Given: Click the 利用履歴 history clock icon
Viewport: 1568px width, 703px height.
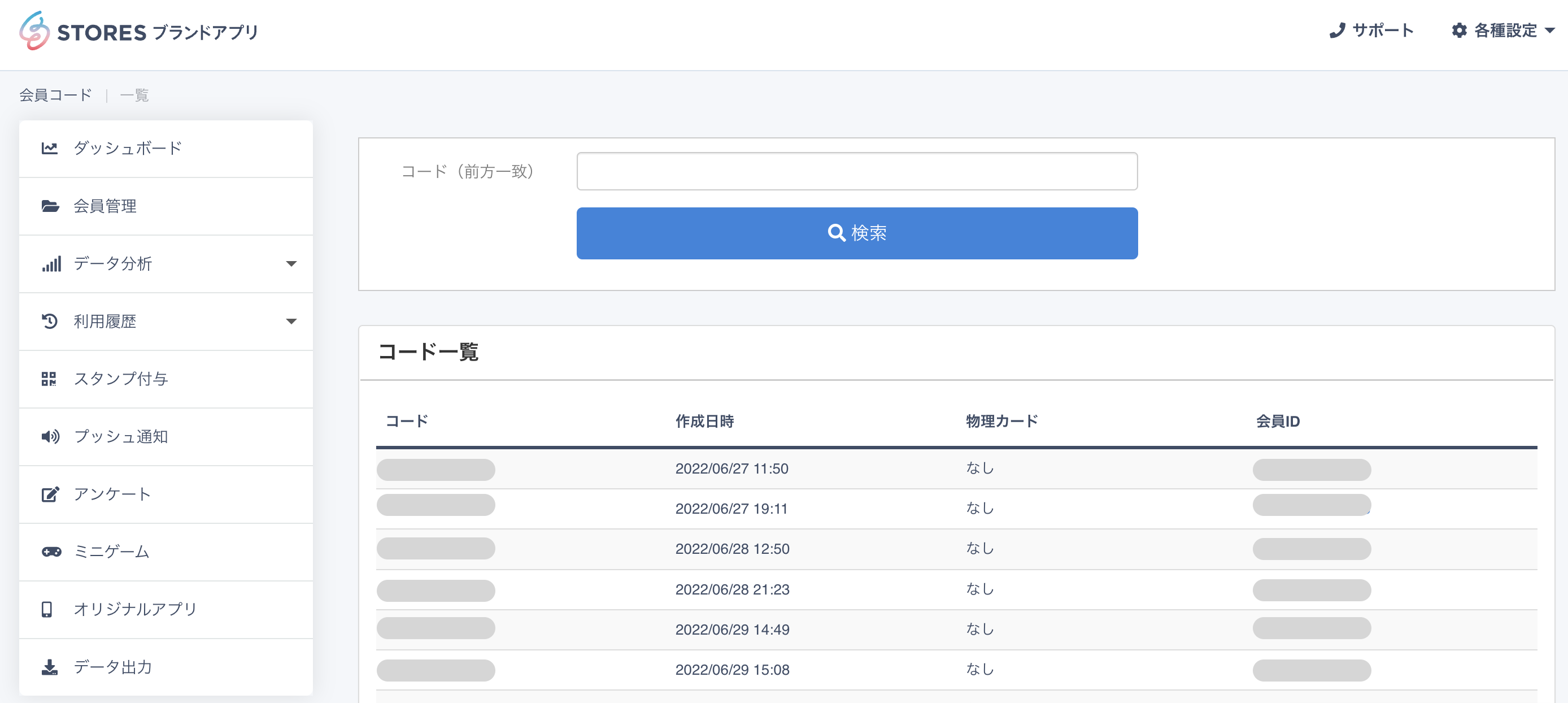Looking at the screenshot, I should 49,321.
